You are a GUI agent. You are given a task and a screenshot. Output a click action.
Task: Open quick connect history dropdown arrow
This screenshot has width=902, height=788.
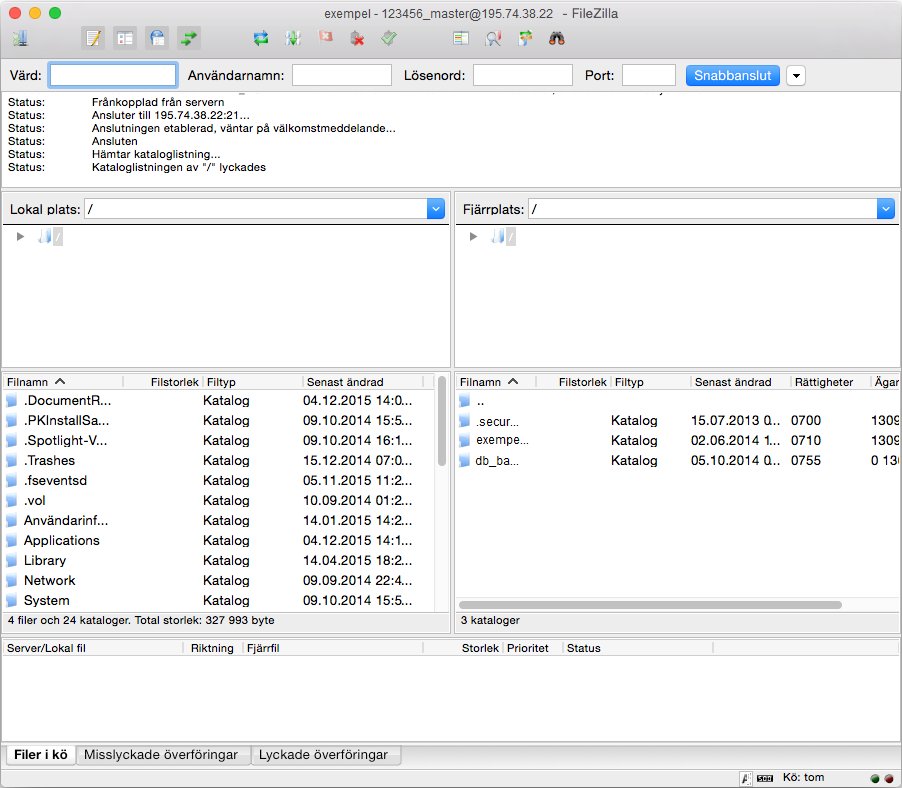796,75
